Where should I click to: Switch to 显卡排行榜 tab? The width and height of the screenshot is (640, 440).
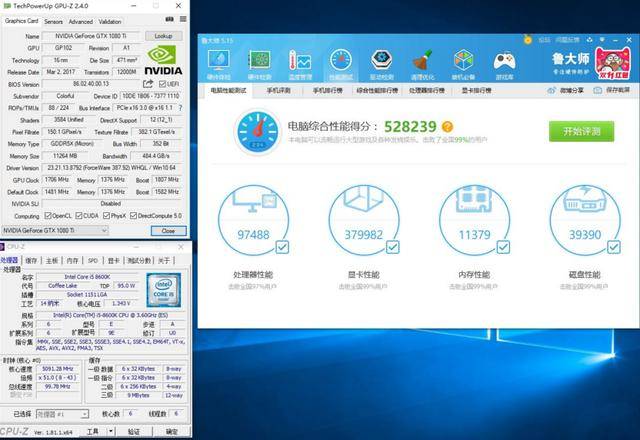click(x=476, y=90)
